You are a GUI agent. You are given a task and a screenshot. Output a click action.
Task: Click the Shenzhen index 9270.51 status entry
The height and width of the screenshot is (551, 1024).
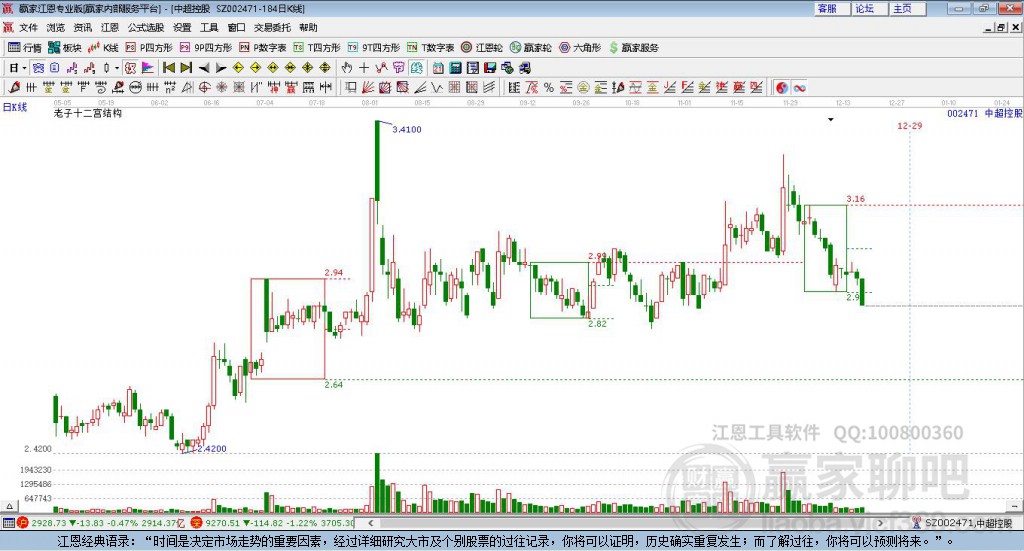[273, 523]
